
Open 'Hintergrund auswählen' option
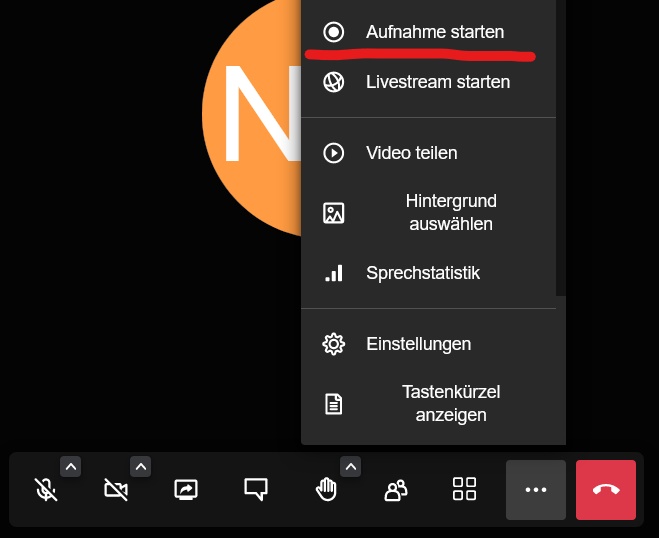[450, 212]
